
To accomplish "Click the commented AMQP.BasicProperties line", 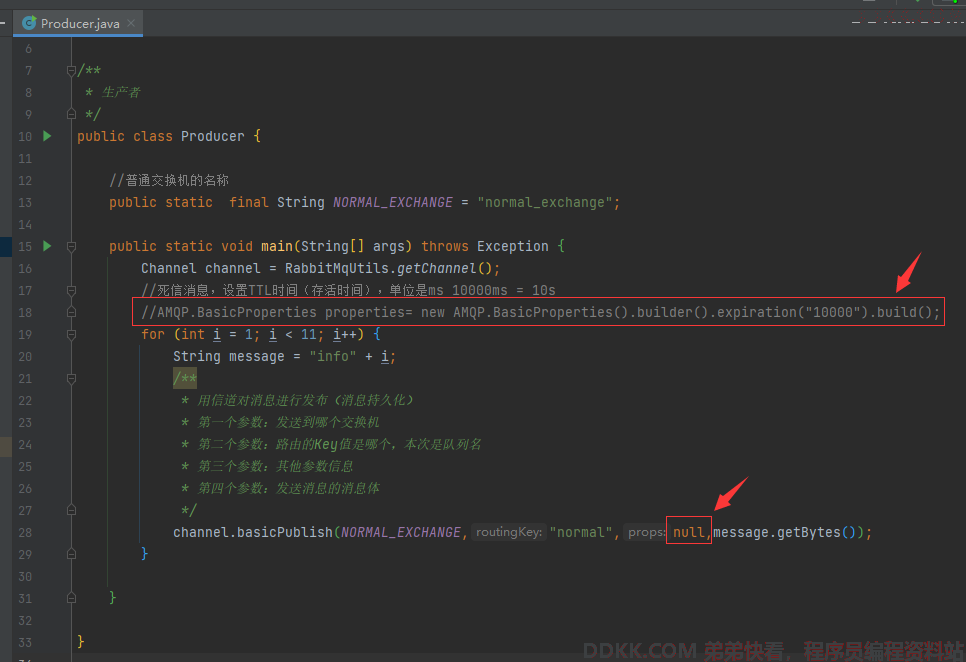I will point(540,312).
